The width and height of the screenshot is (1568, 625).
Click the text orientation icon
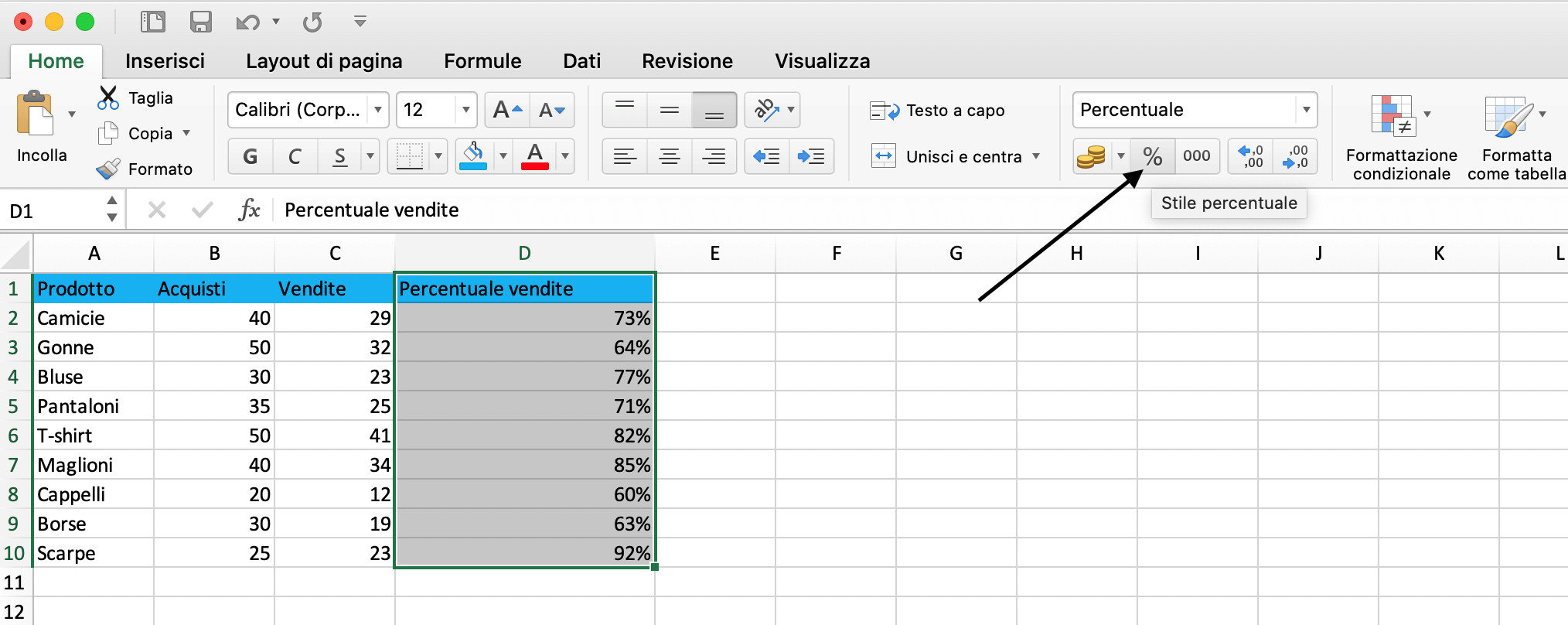(x=766, y=110)
